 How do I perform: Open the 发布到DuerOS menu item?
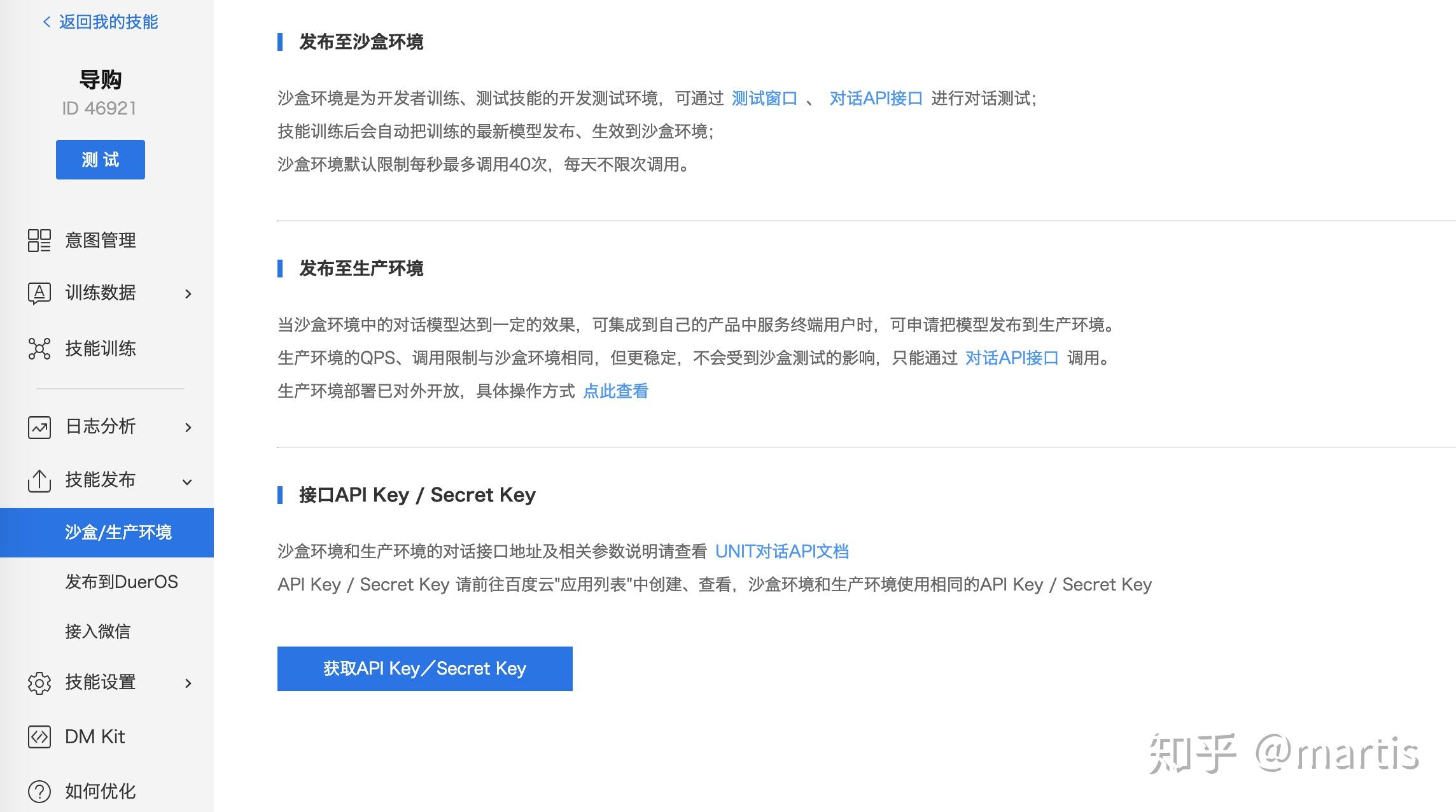121,582
